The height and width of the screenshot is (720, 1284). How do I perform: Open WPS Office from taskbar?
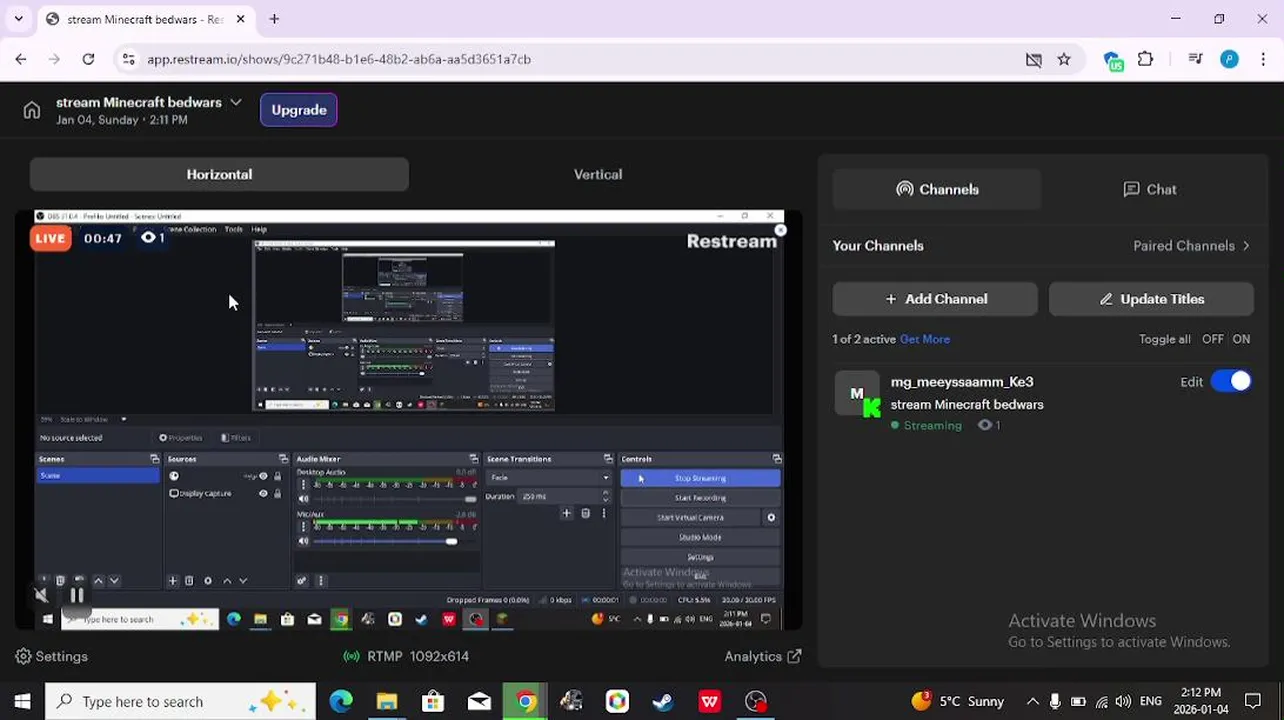click(x=709, y=701)
